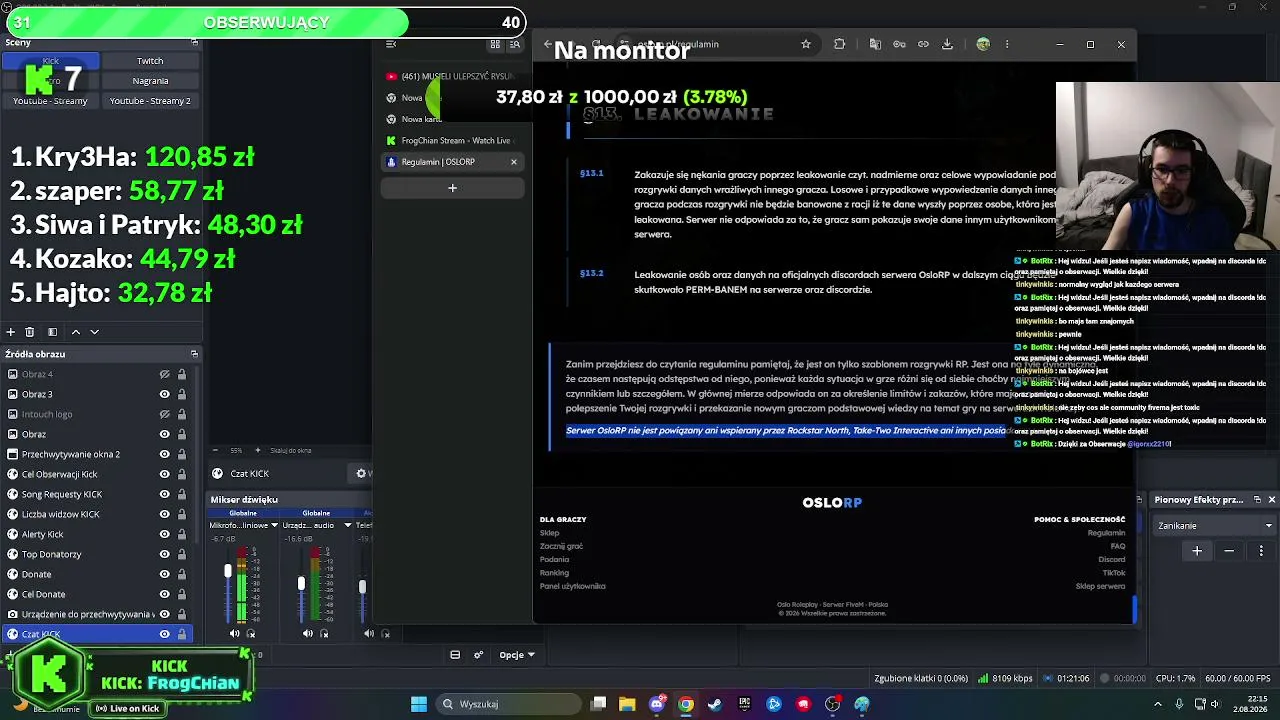Adjust the desktop audio volume fader
Viewport: 1280px width, 720px height.
pyautogui.click(x=301, y=583)
